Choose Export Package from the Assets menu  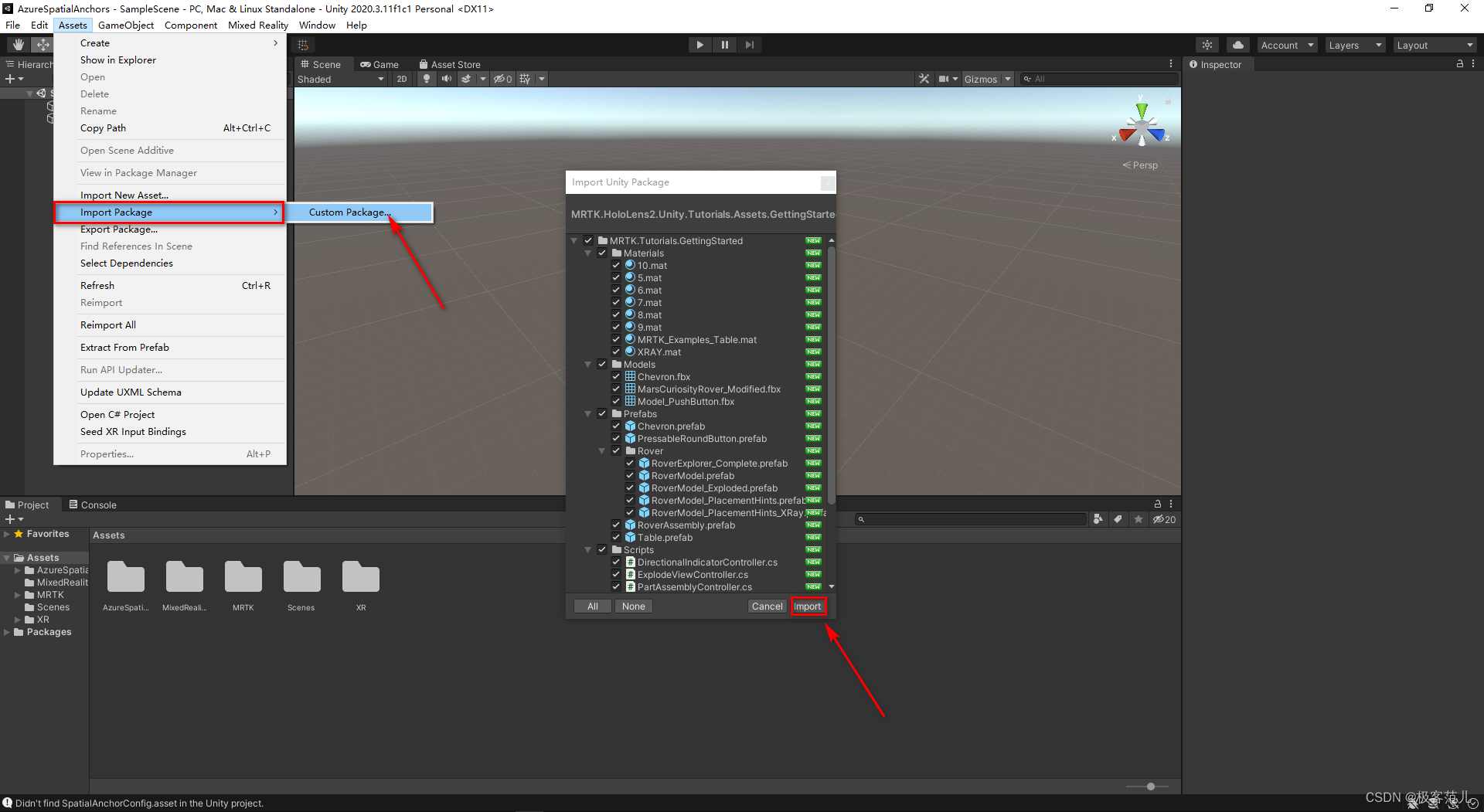(119, 229)
